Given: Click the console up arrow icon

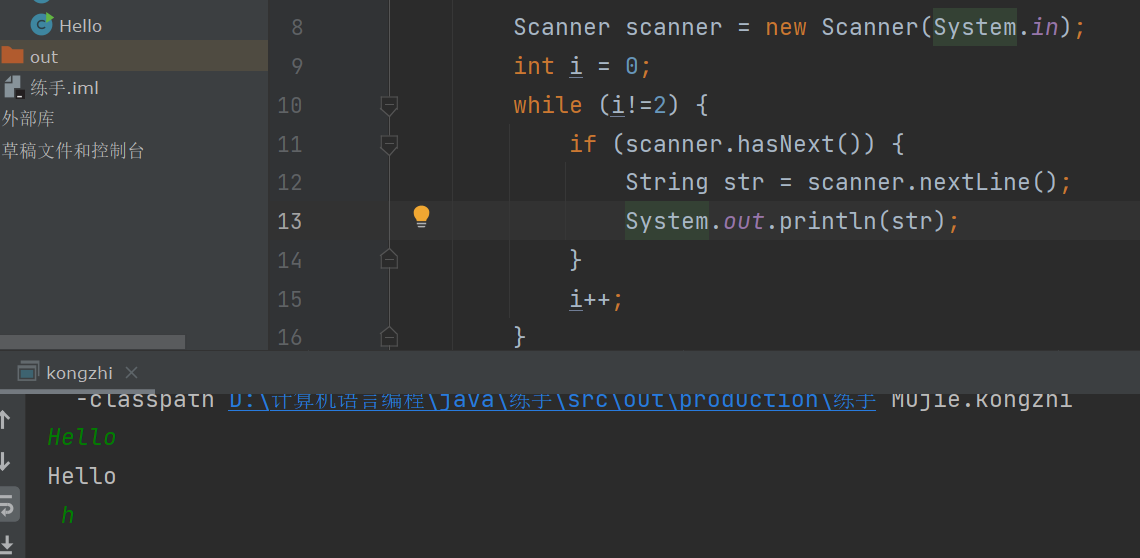Looking at the screenshot, I should [5, 420].
